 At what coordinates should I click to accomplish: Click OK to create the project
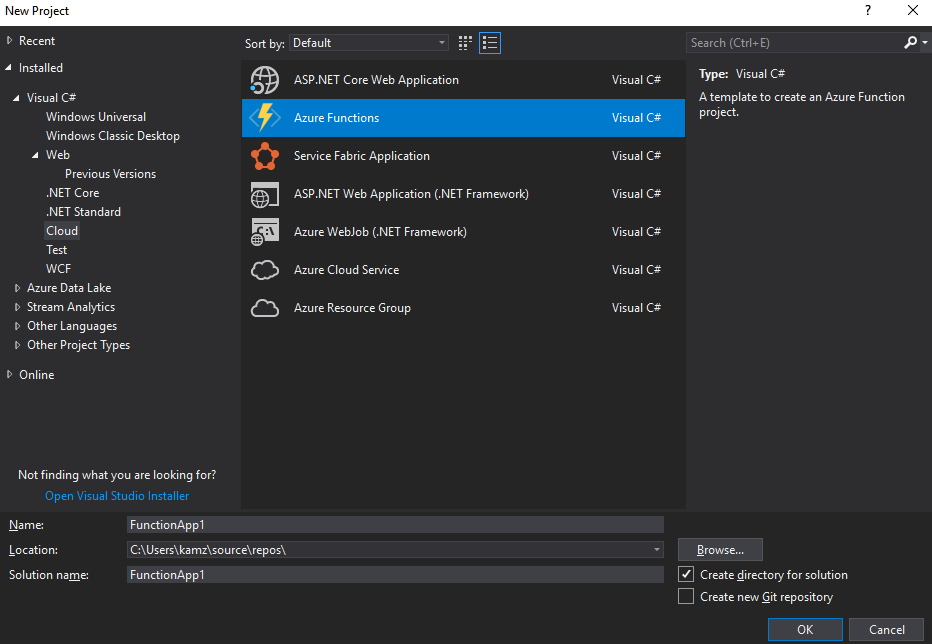pyautogui.click(x=805, y=629)
